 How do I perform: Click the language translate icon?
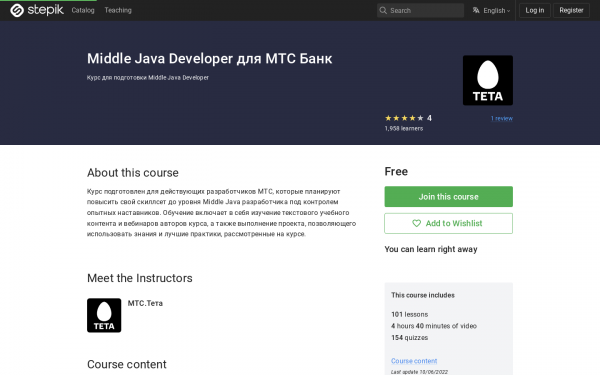click(476, 10)
